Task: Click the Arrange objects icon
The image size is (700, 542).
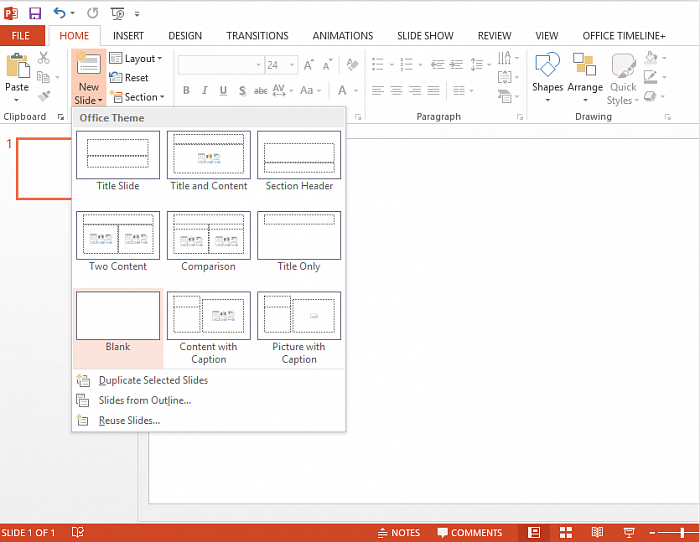Action: pyautogui.click(x=585, y=76)
